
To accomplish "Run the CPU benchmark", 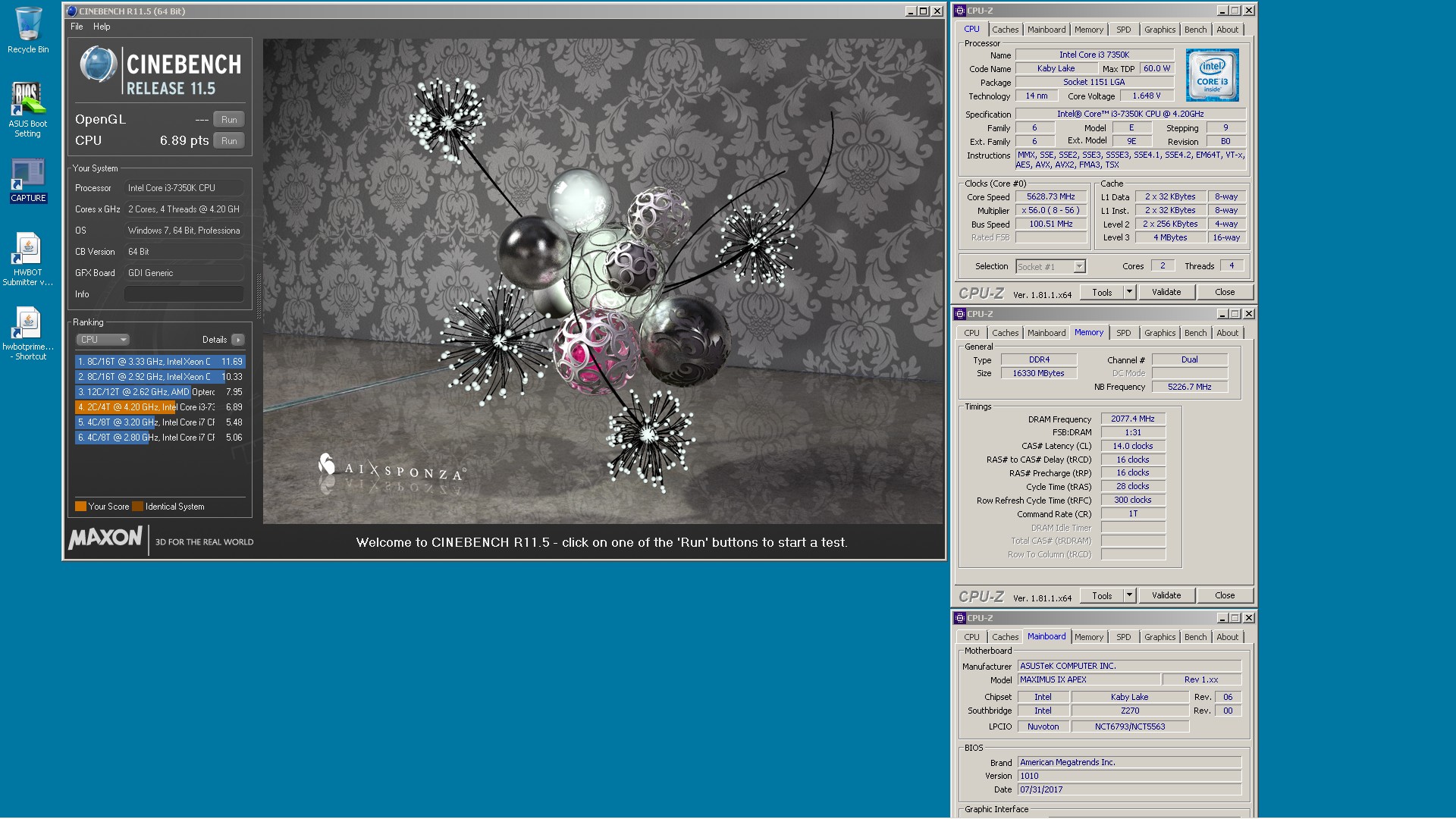I will (x=229, y=141).
